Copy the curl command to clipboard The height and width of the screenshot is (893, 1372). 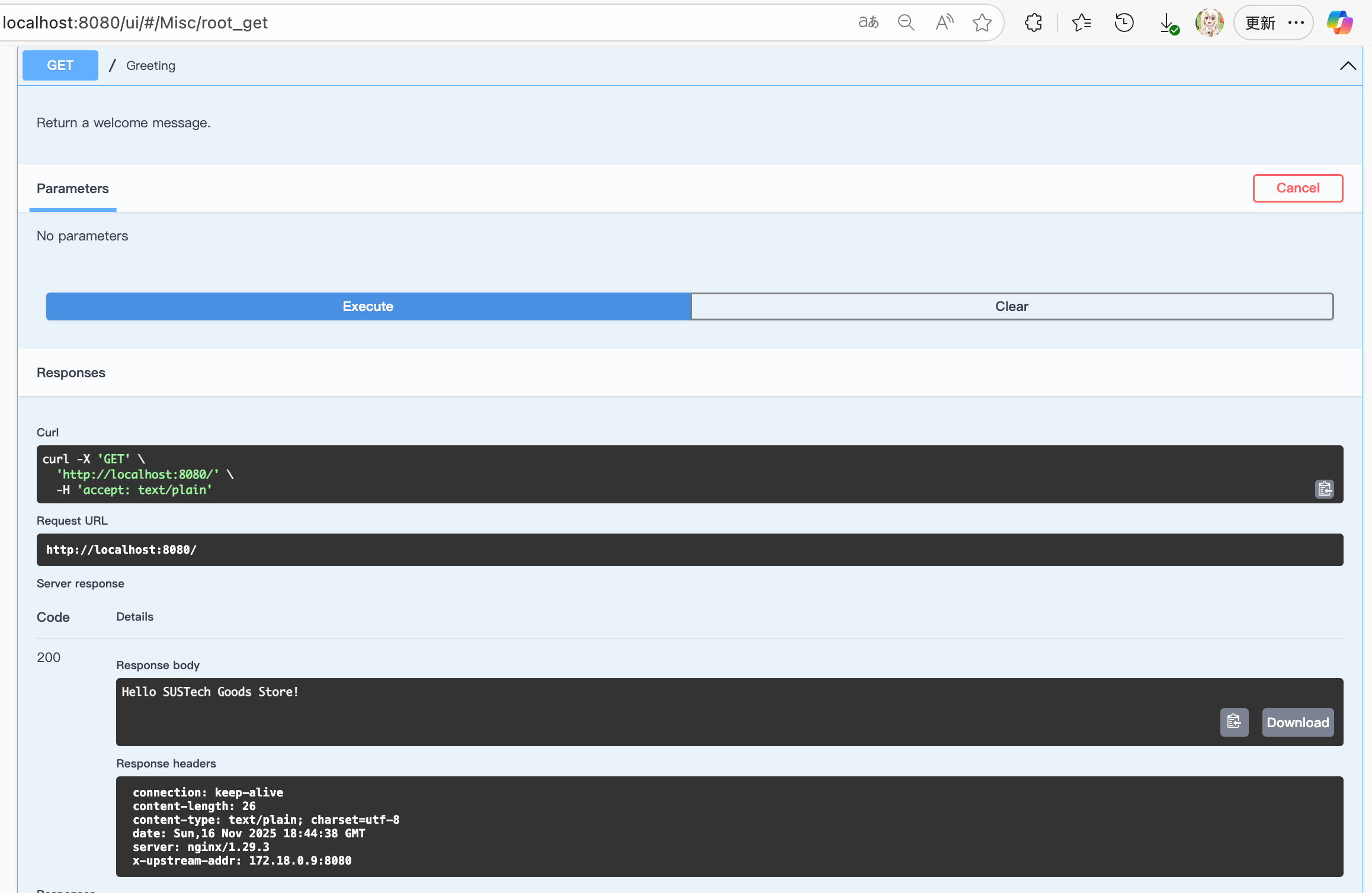click(1324, 489)
